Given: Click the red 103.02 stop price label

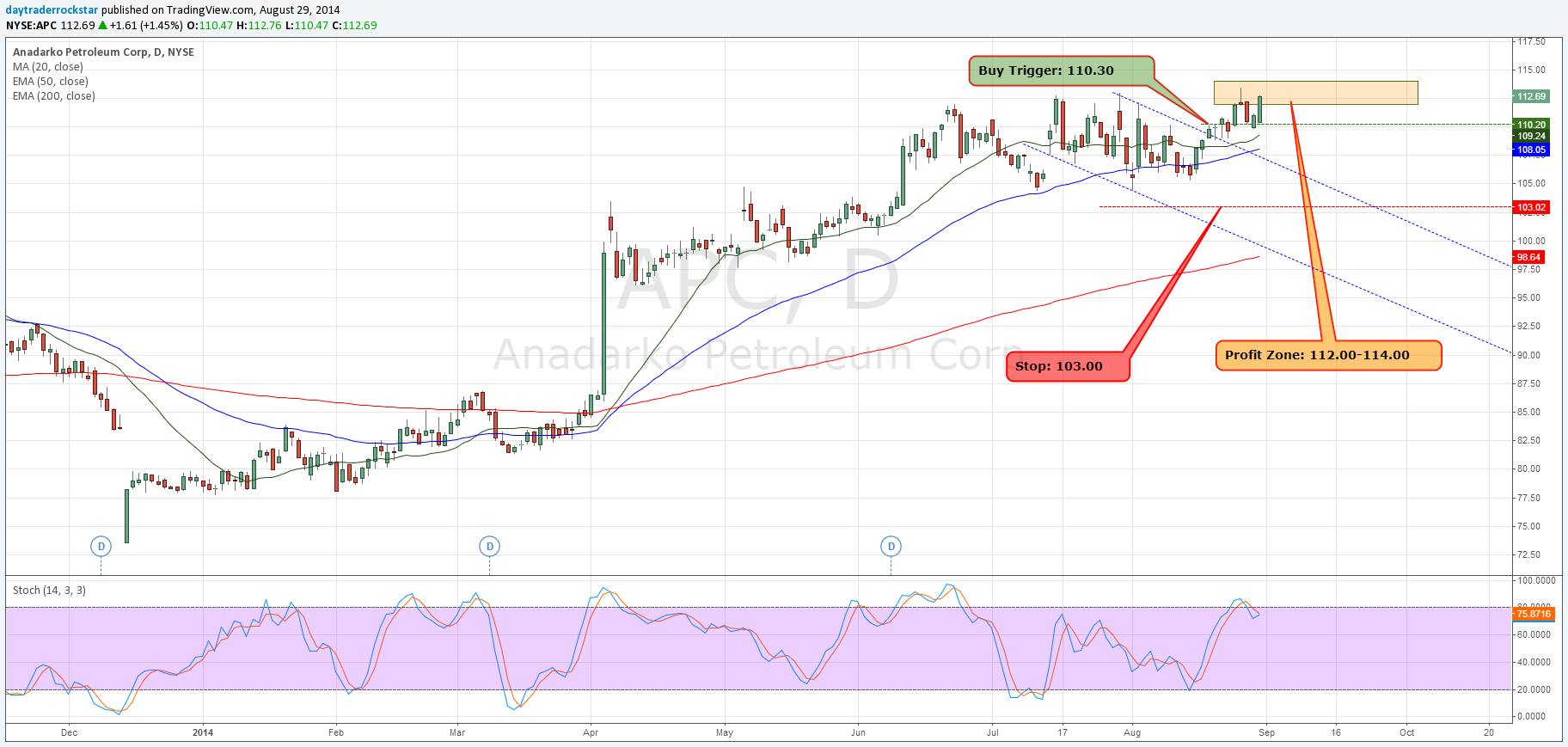Looking at the screenshot, I should pos(1531,207).
